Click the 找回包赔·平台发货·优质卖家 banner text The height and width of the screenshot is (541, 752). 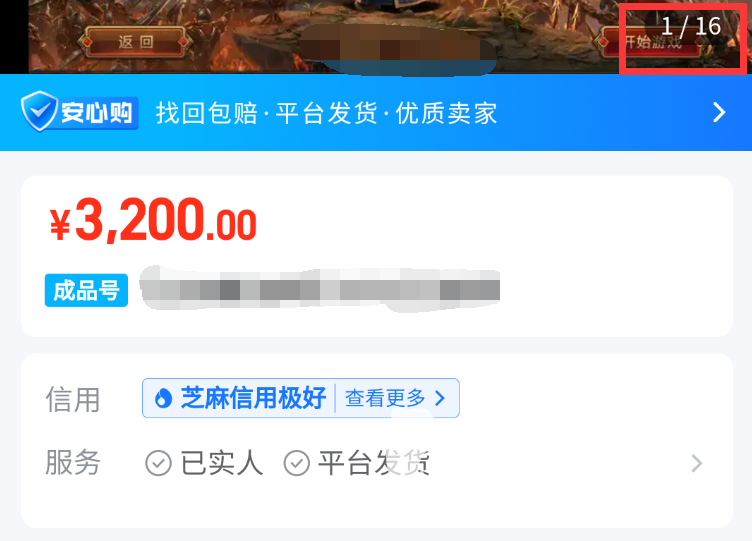point(327,113)
